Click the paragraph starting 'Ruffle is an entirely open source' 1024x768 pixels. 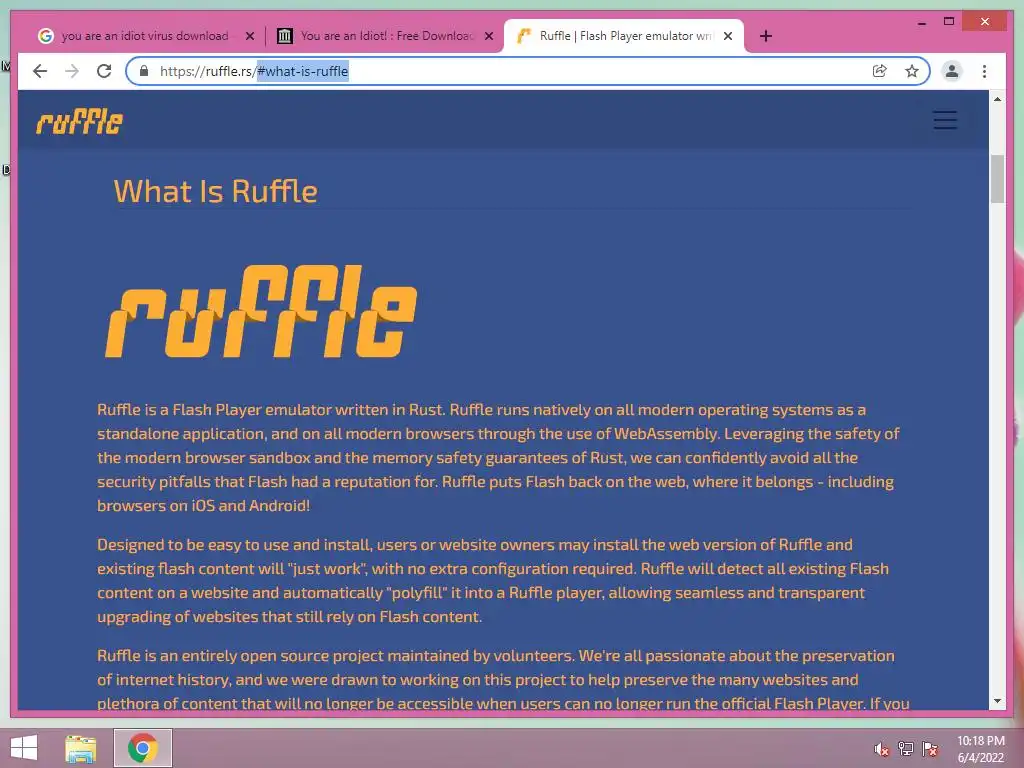(x=504, y=679)
